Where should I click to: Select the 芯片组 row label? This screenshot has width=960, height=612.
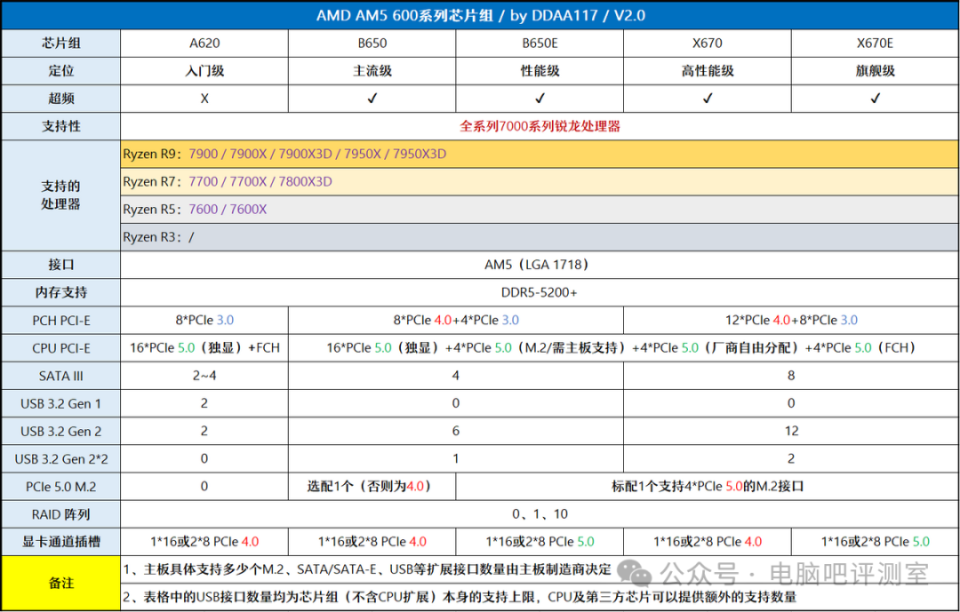coord(61,43)
